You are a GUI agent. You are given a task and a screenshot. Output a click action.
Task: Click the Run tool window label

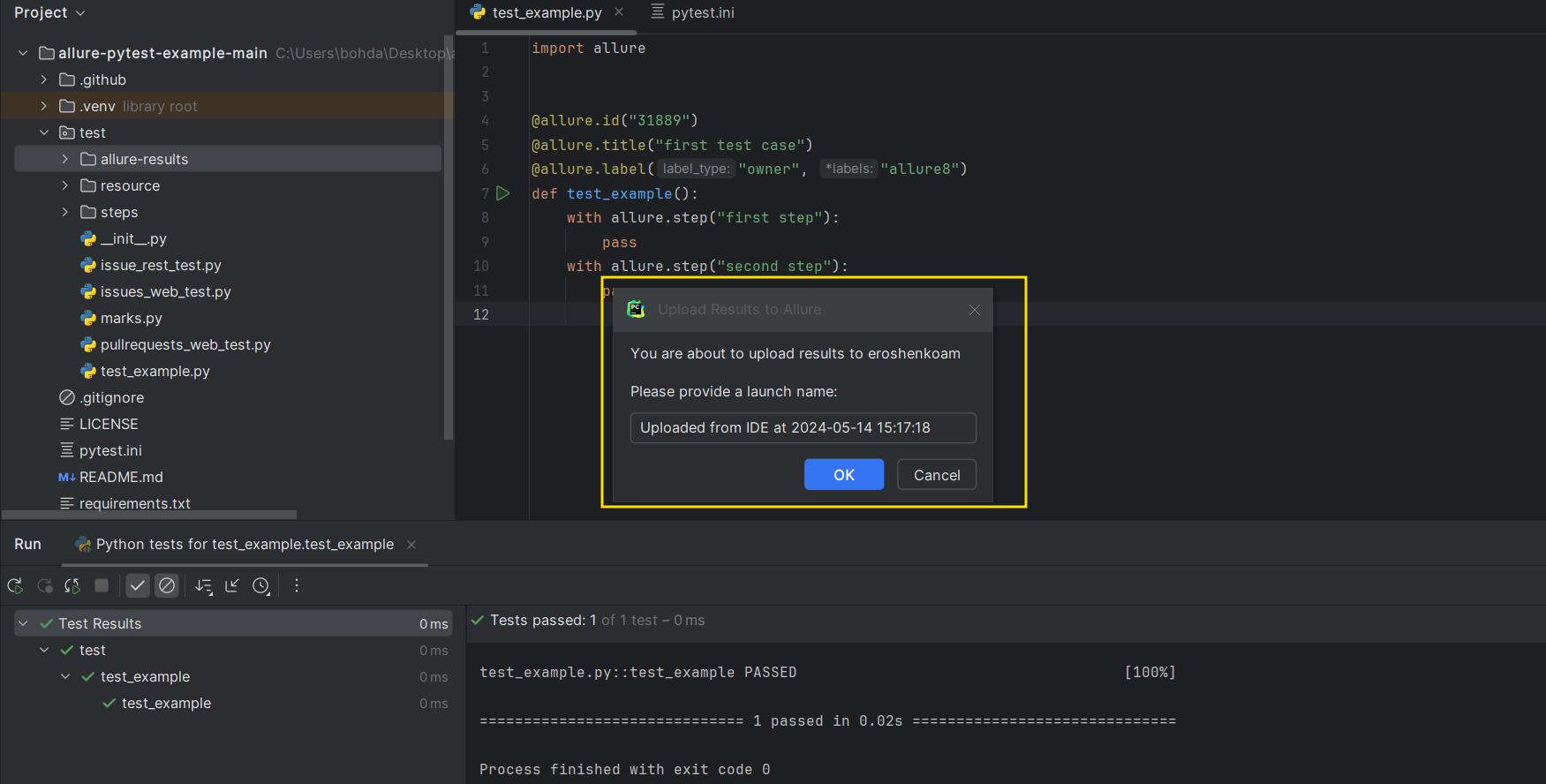click(27, 544)
